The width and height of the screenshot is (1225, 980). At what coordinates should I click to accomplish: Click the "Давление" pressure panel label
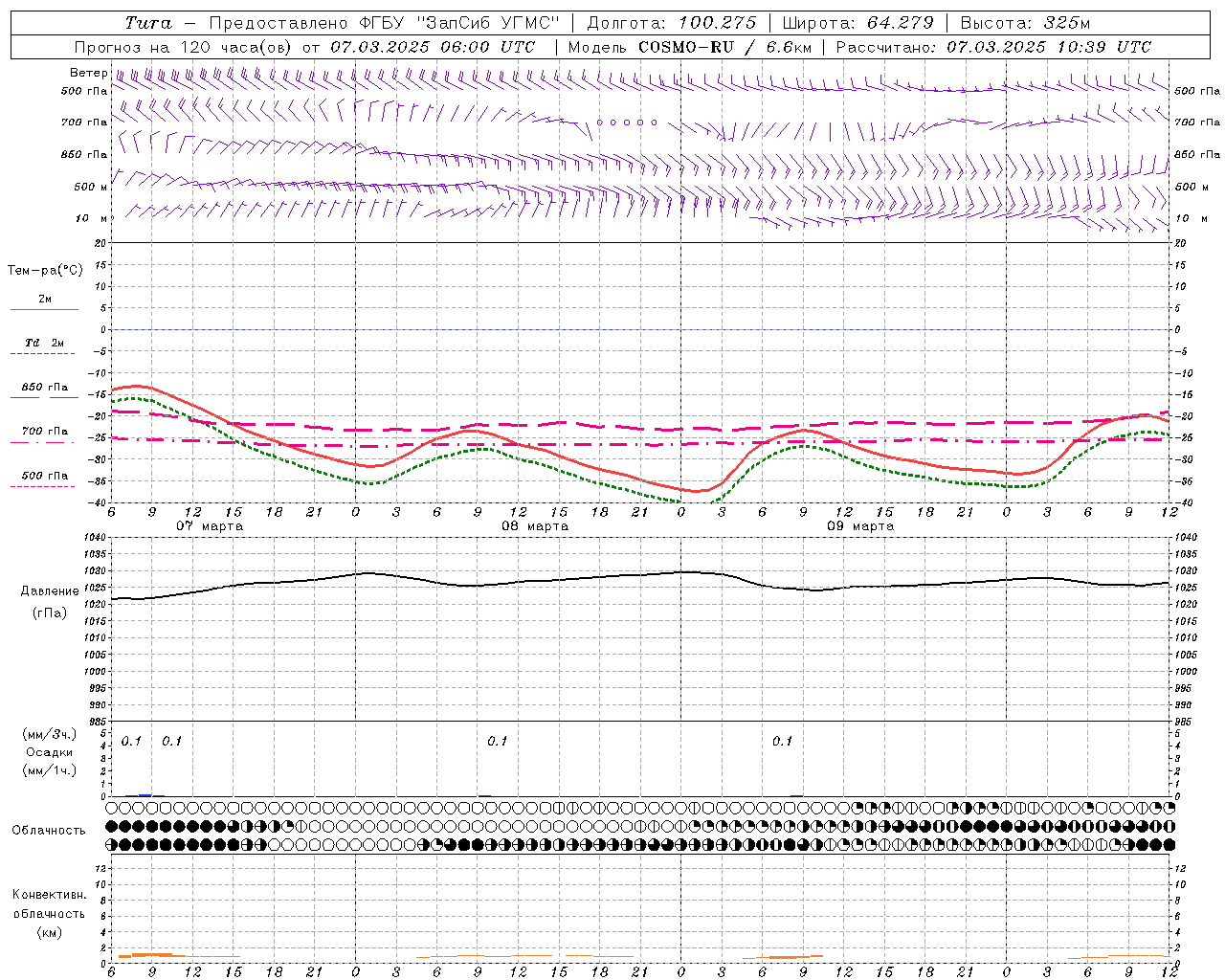click(x=50, y=591)
